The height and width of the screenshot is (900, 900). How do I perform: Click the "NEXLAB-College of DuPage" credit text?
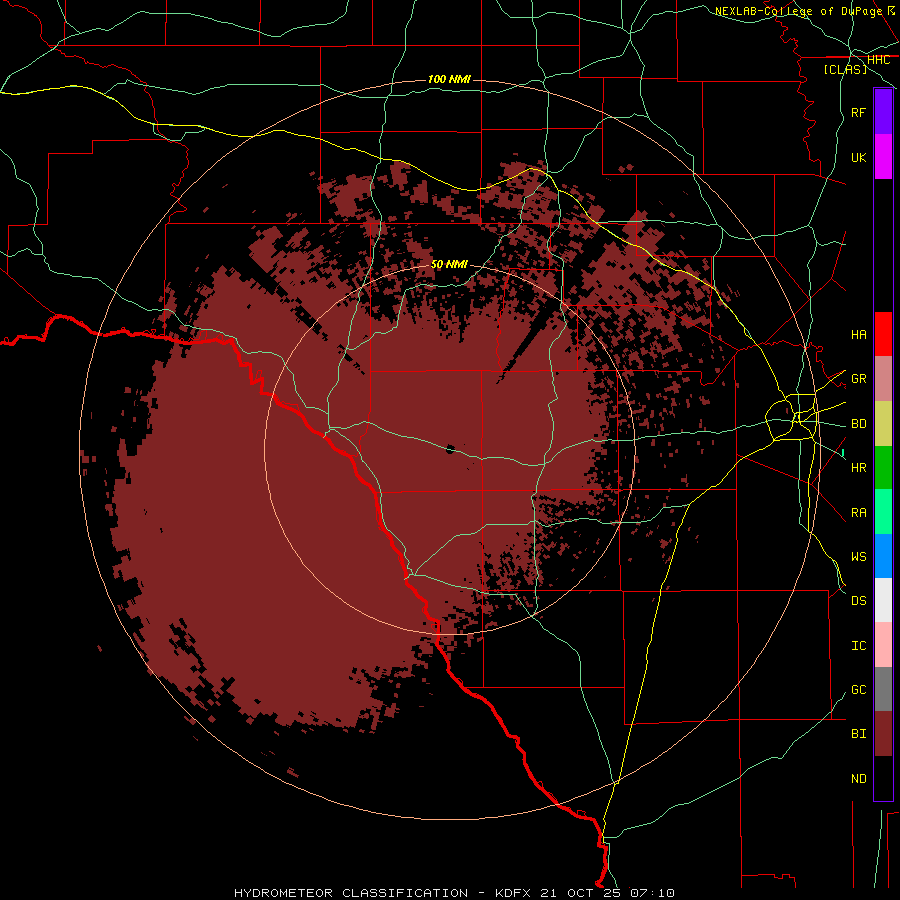click(x=801, y=11)
